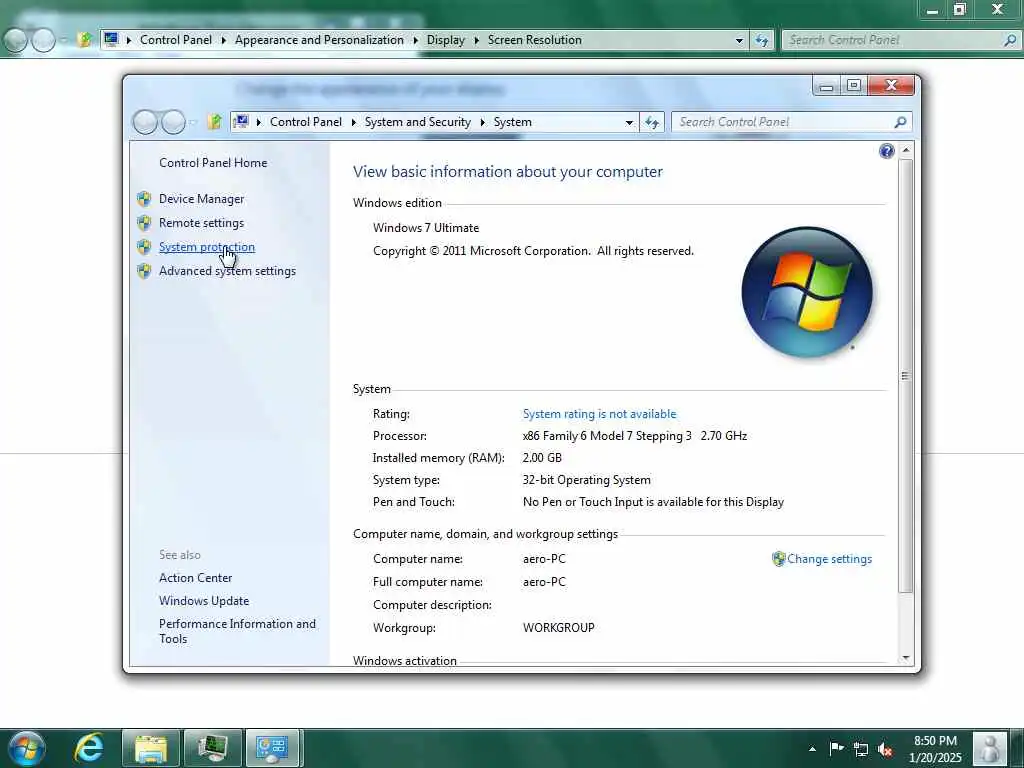Click Control Panel in Screen Resolution window breadcrumb
Screen dimensions: 1024x768
(x=176, y=40)
